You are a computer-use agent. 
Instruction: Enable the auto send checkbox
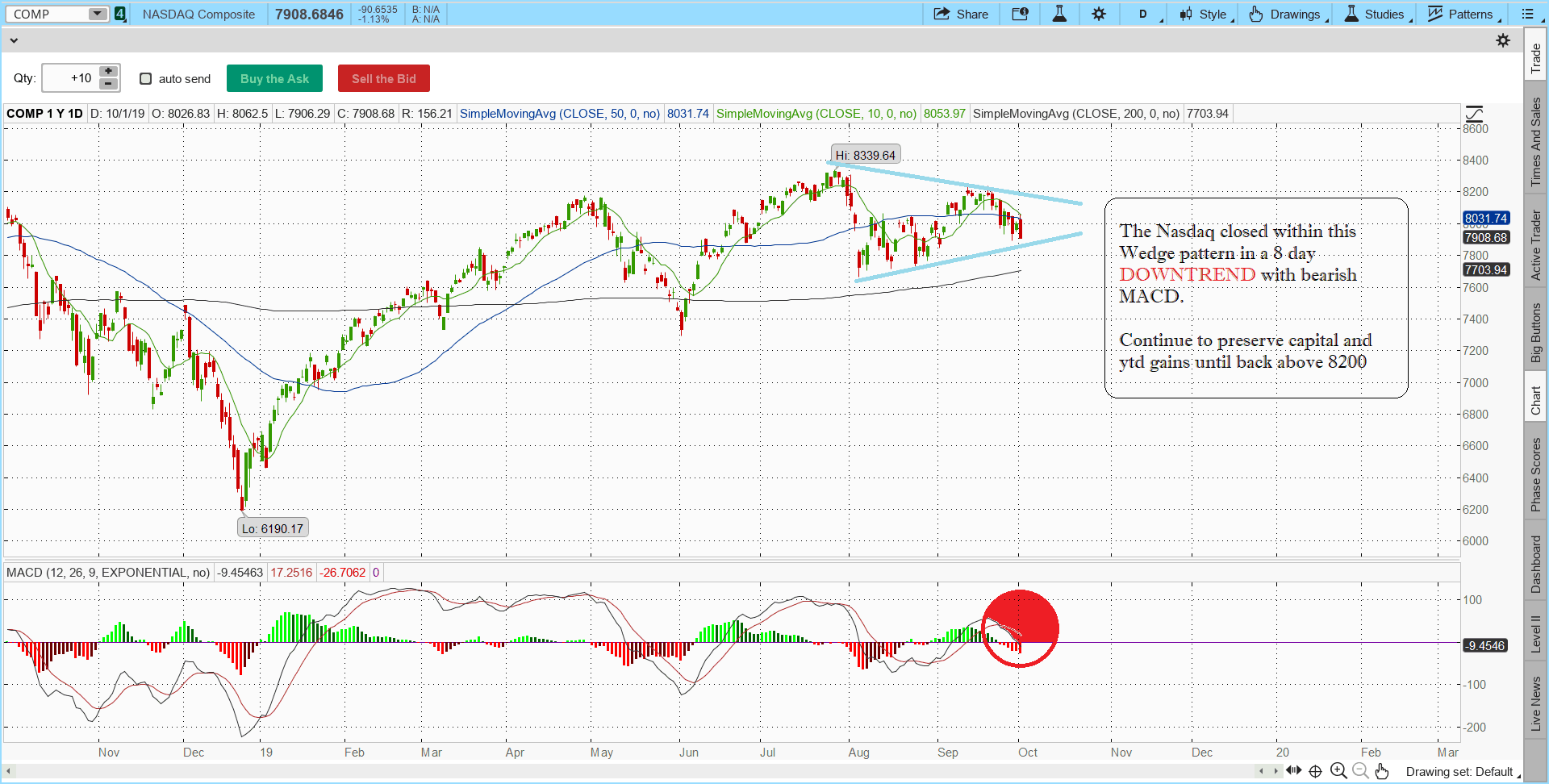click(146, 78)
